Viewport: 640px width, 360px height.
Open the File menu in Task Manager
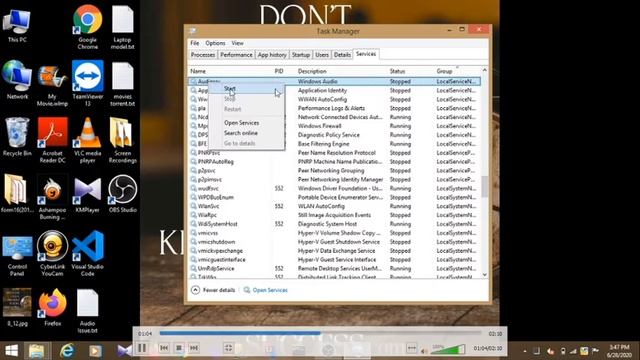click(195, 43)
